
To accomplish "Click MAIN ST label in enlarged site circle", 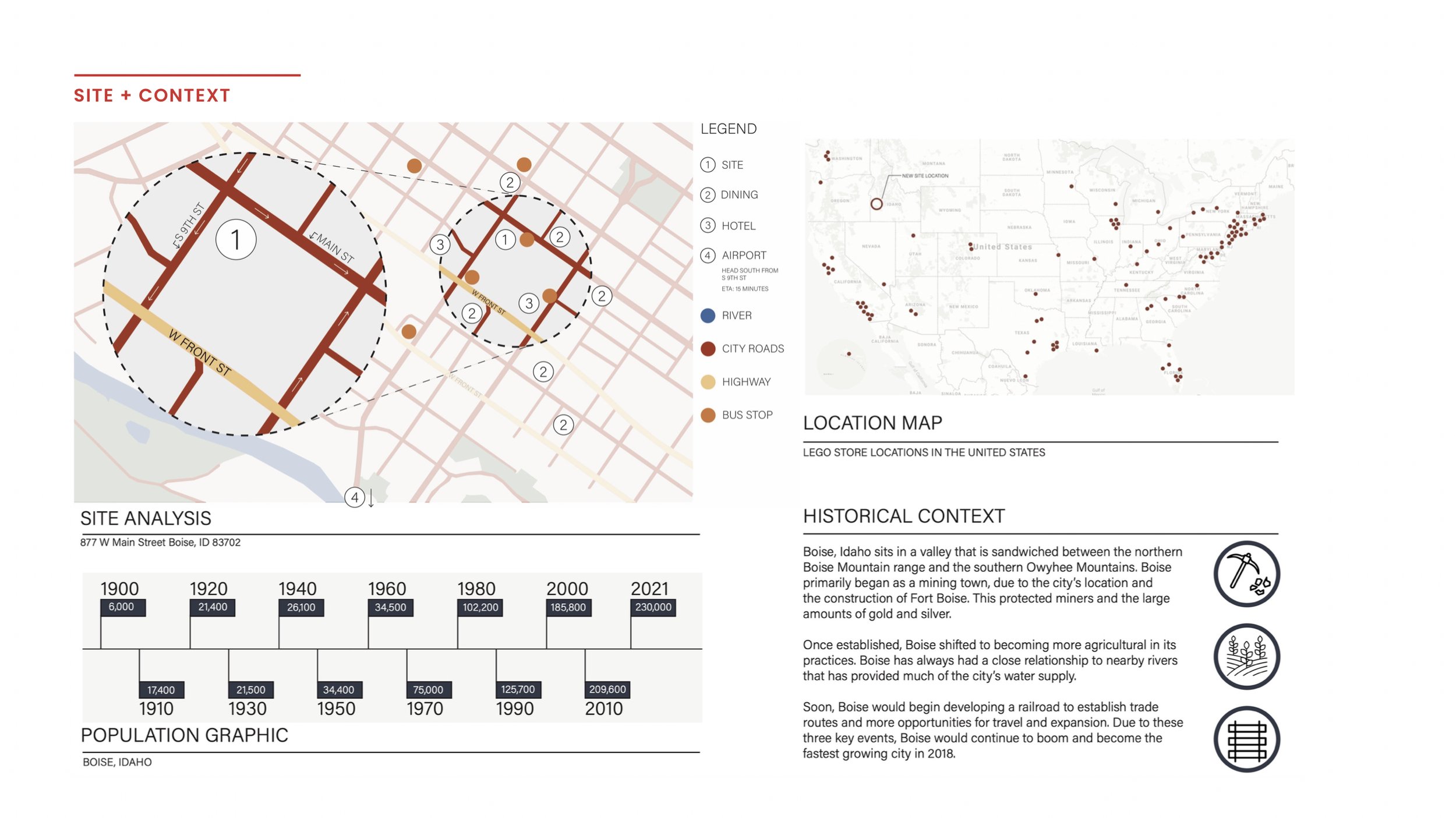I will (x=332, y=247).
